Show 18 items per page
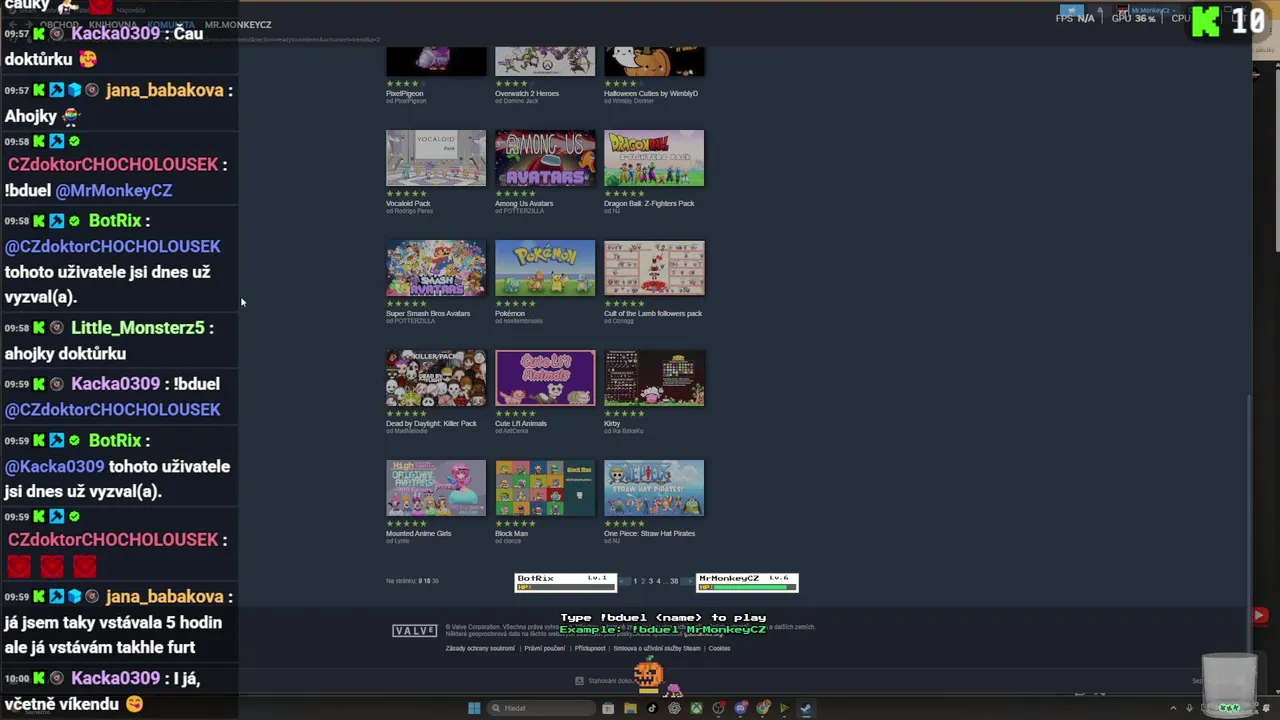Image resolution: width=1280 pixels, height=720 pixels. 427,581
